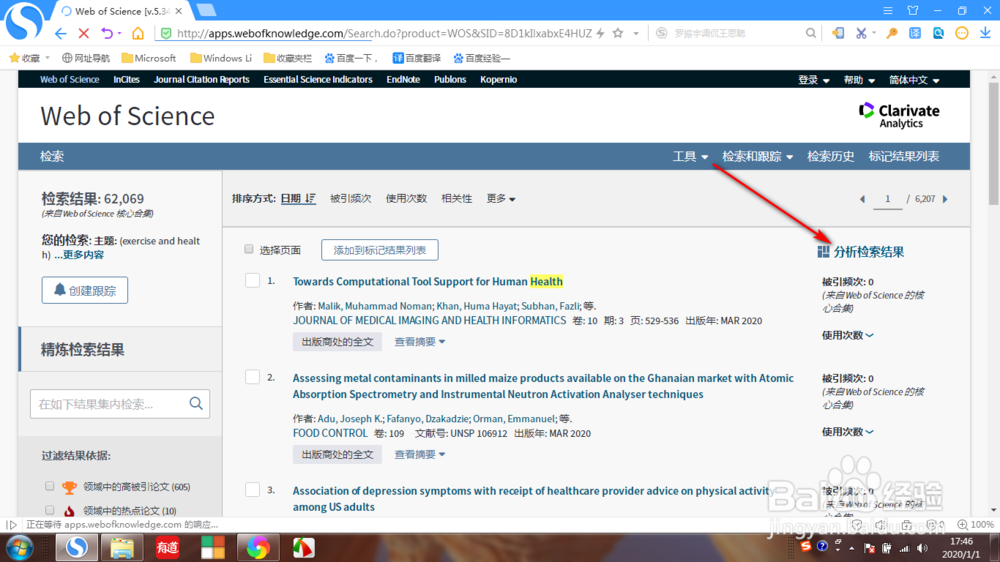Go to next results page arrow
Image resolution: width=1000 pixels, height=562 pixels.
coord(945,199)
